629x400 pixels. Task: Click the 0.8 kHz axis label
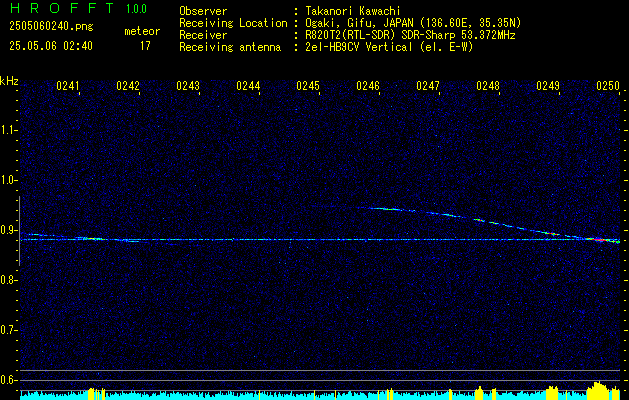pyautogui.click(x=8, y=280)
